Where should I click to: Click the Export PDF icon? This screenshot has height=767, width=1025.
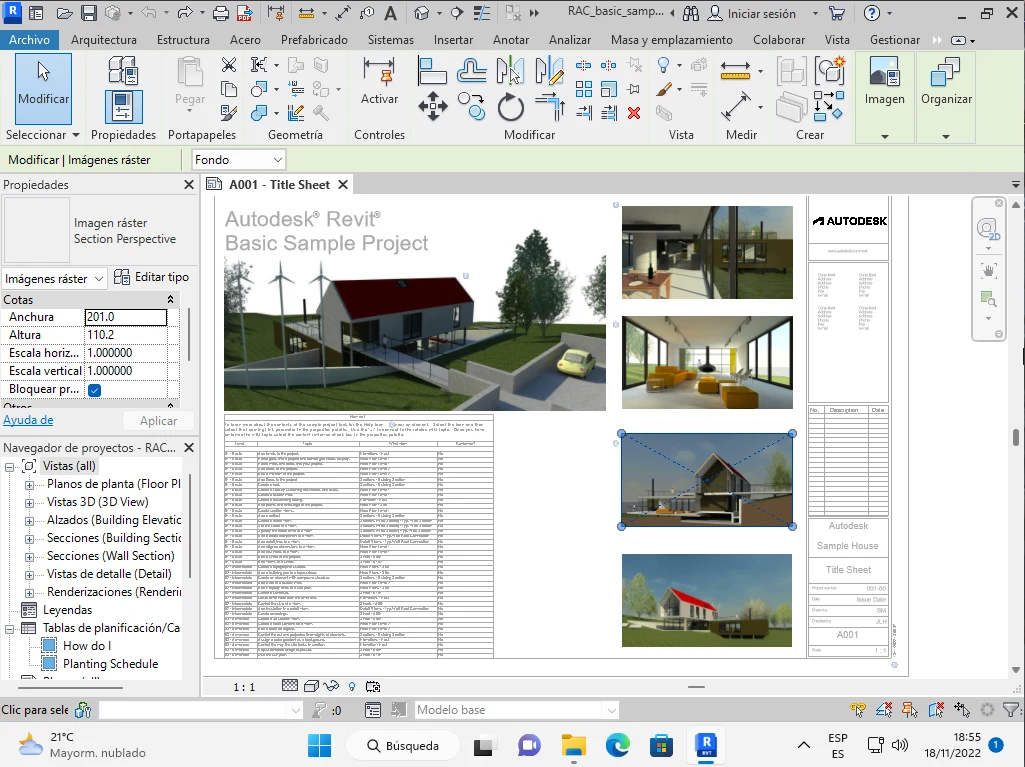coord(245,13)
